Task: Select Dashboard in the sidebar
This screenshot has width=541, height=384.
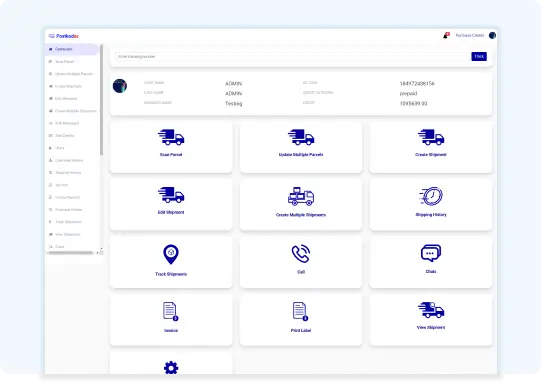Action: pyautogui.click(x=72, y=49)
